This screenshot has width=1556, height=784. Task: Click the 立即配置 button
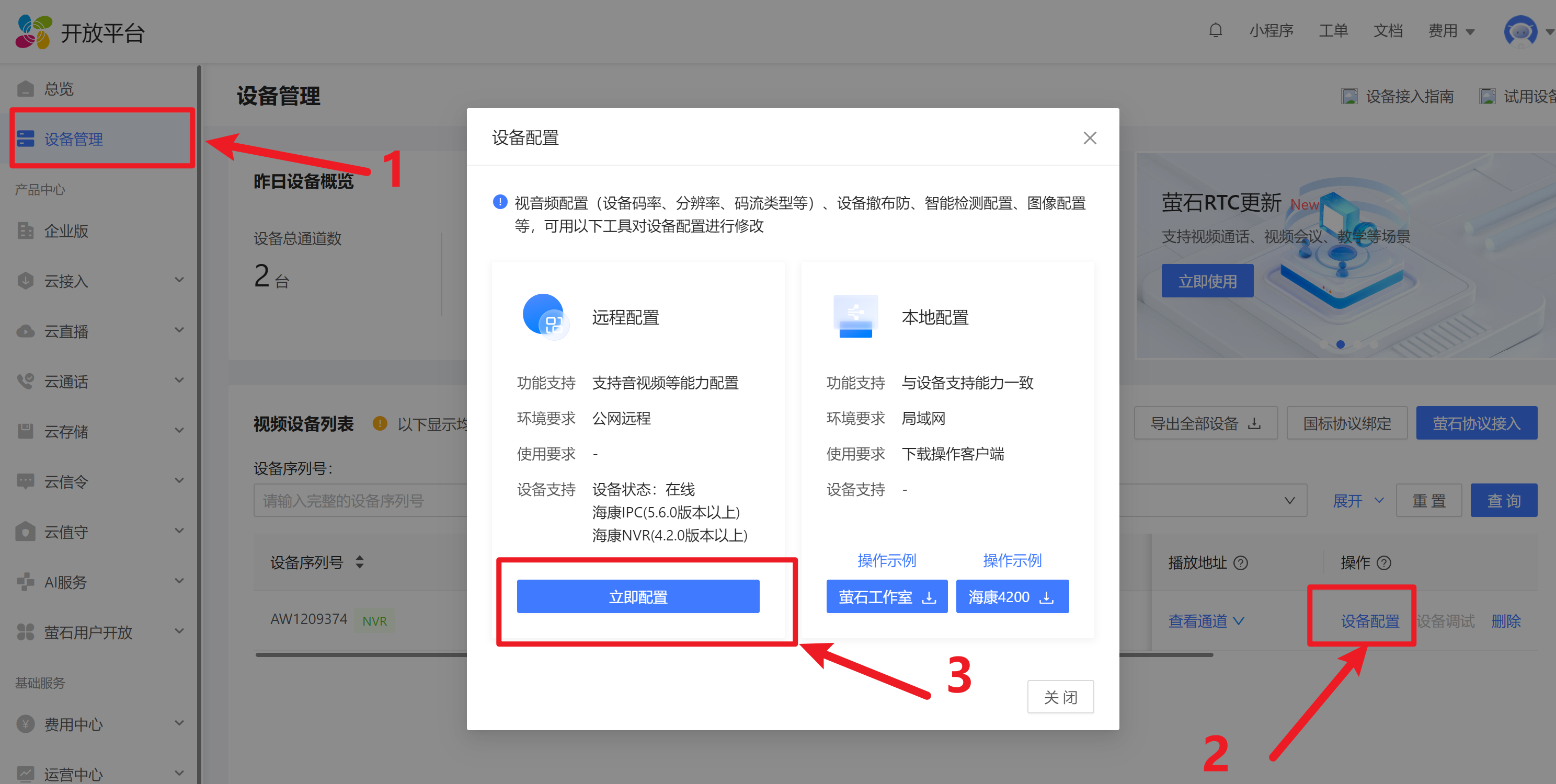(637, 596)
